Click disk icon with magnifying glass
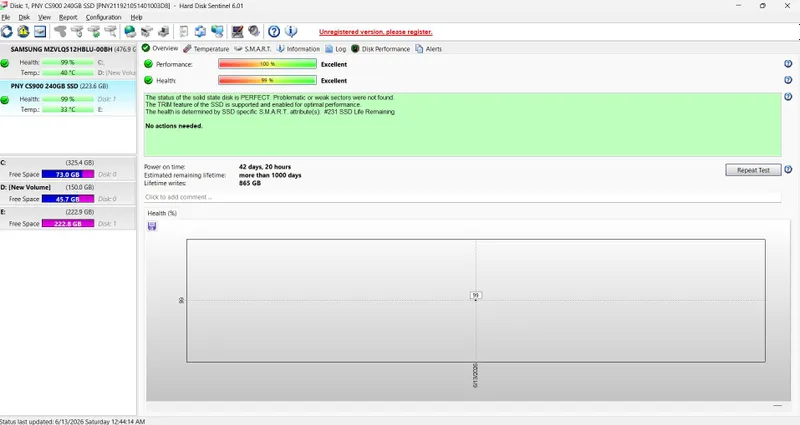 110,32
